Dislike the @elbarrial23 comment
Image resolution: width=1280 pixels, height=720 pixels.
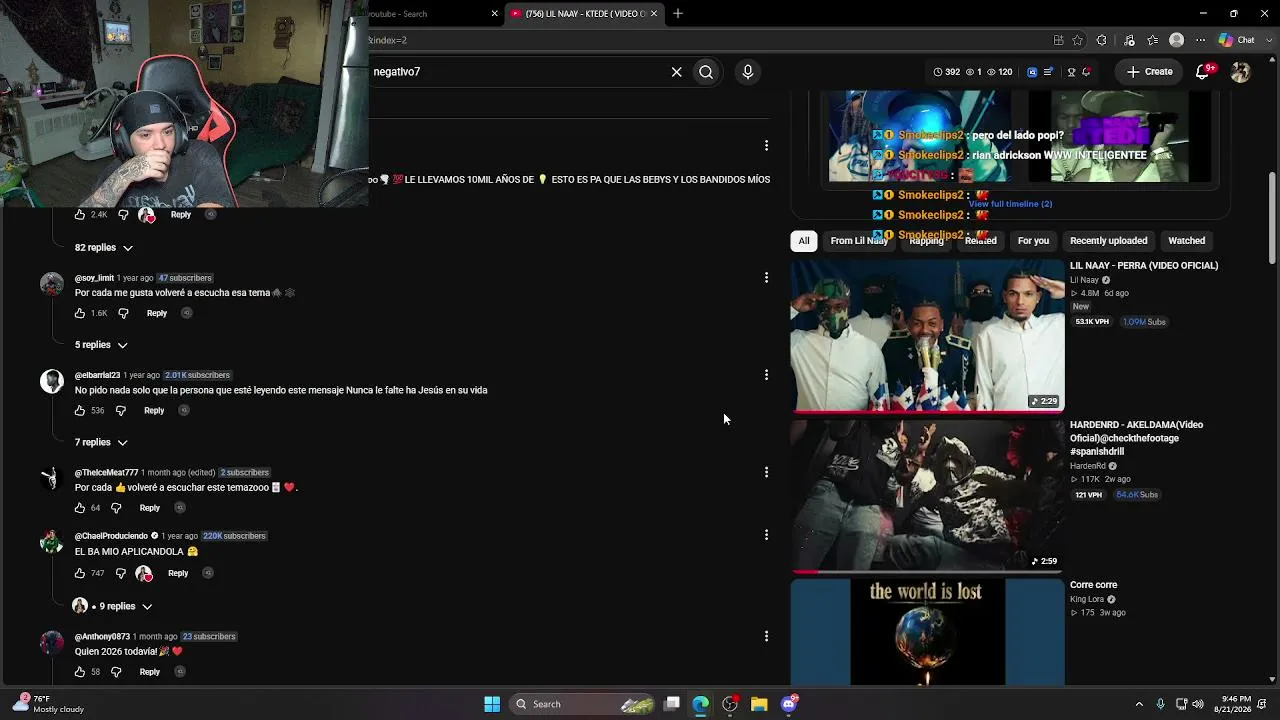pyautogui.click(x=120, y=411)
